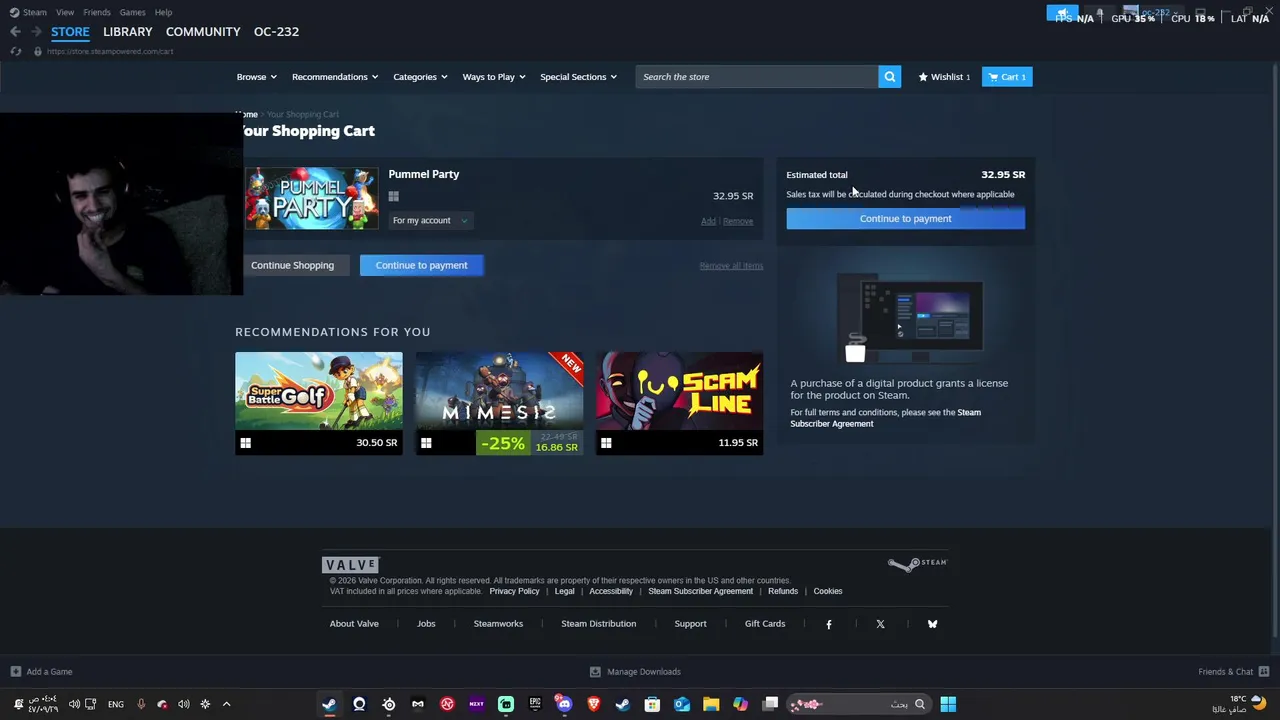Open the View menu
The height and width of the screenshot is (720, 1280).
click(x=65, y=12)
